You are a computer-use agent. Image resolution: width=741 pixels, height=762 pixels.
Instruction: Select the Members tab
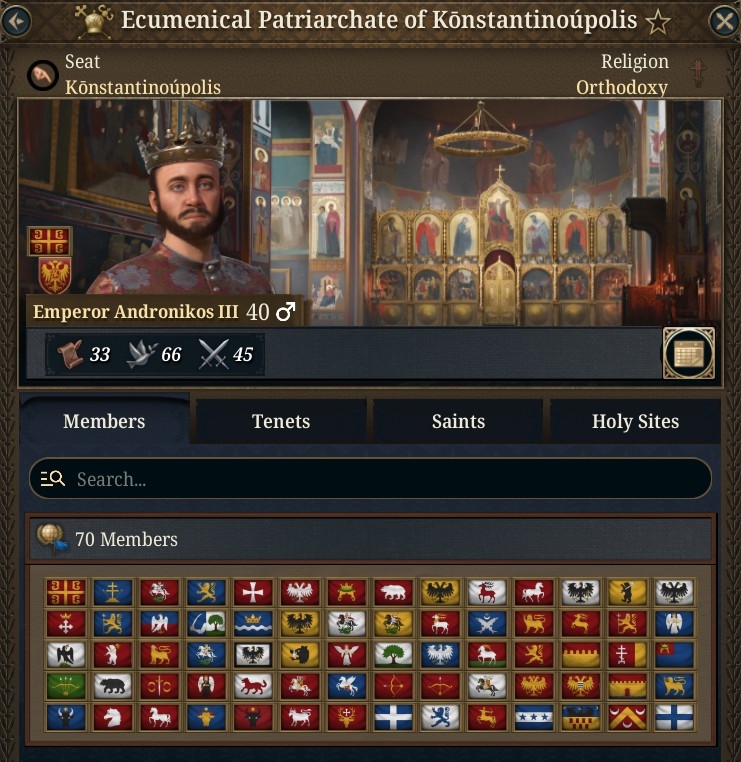tap(104, 420)
